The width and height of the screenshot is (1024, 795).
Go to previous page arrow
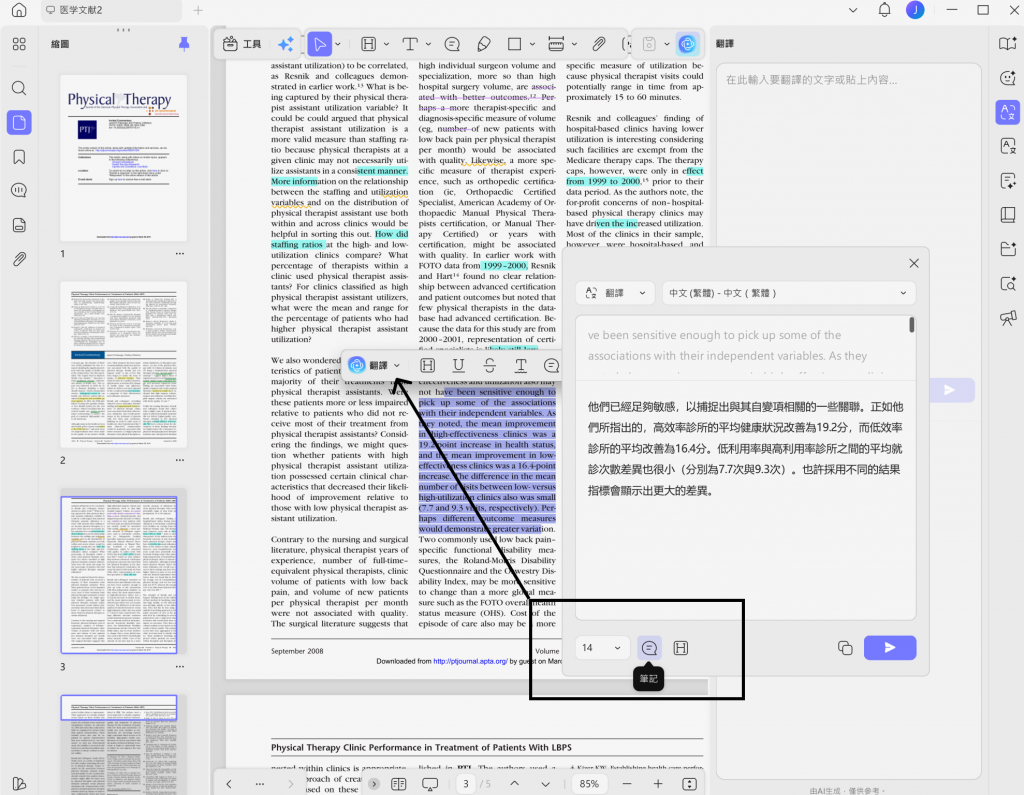point(515,784)
